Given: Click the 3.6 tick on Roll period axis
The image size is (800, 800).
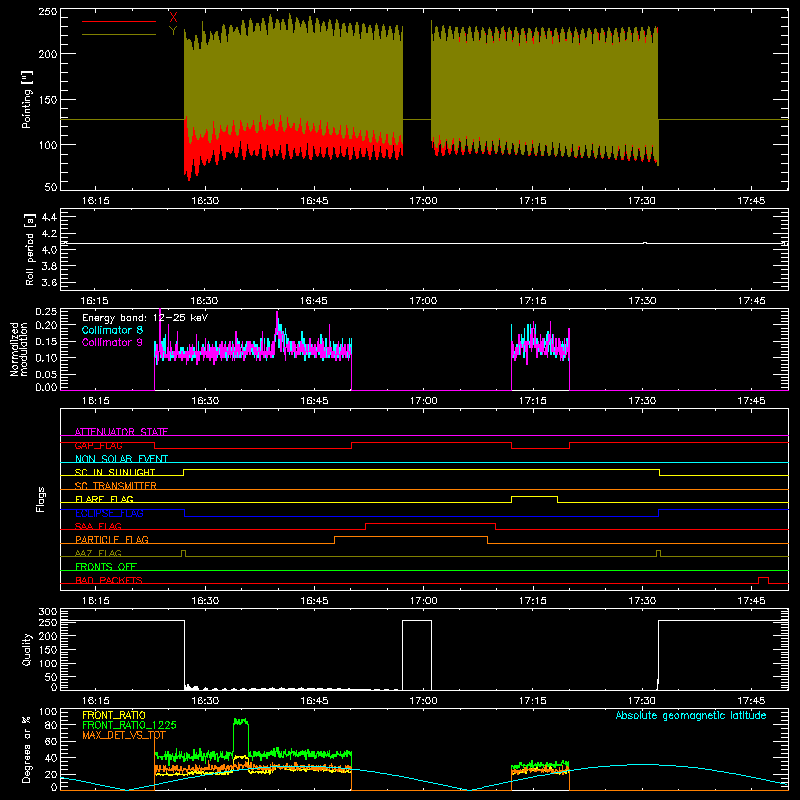Looking at the screenshot, I should click(49, 283).
